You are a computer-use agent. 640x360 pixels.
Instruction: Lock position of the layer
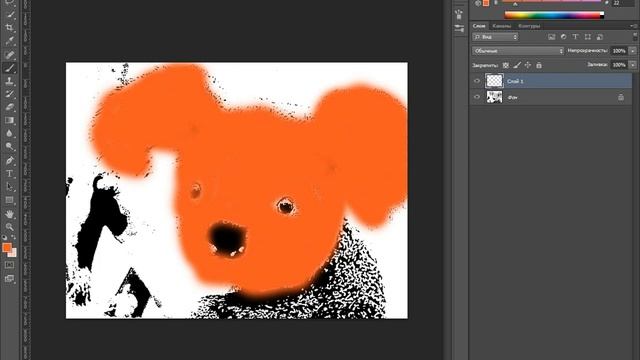pyautogui.click(x=528, y=65)
